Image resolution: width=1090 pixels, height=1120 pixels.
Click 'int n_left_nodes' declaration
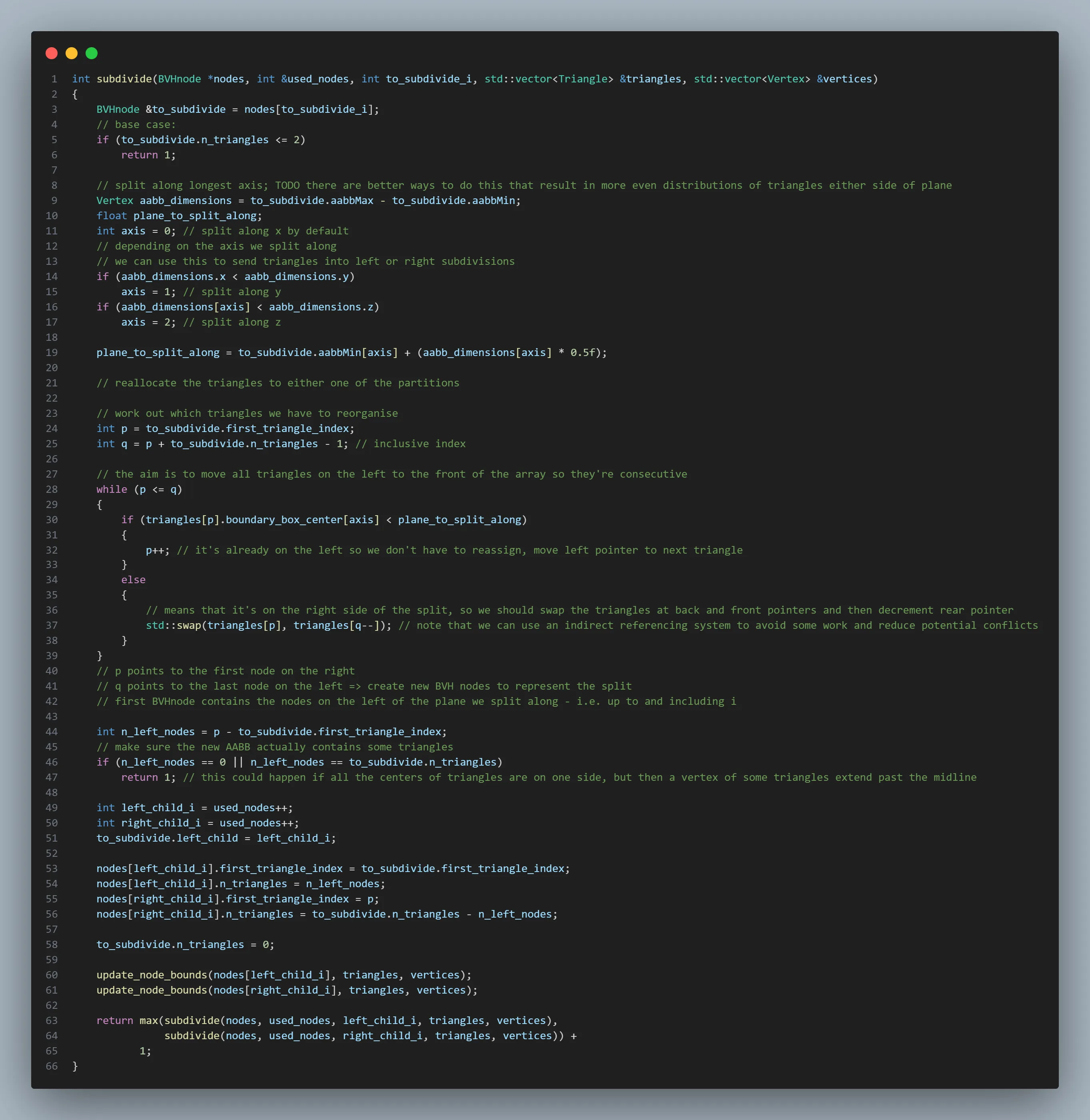[x=146, y=732]
